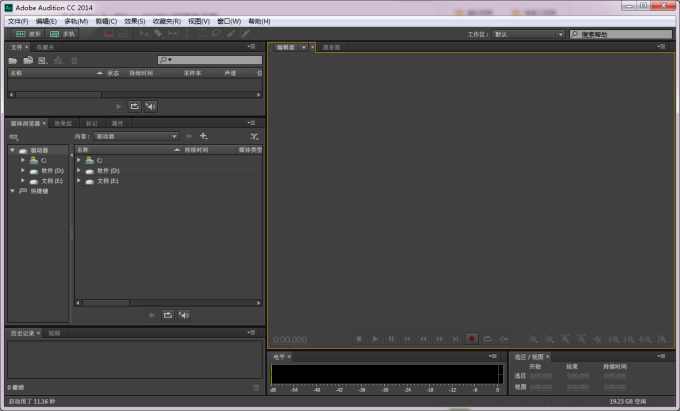680x411 pixels.
Task: Open file icon in Files panel
Action: coord(13,61)
